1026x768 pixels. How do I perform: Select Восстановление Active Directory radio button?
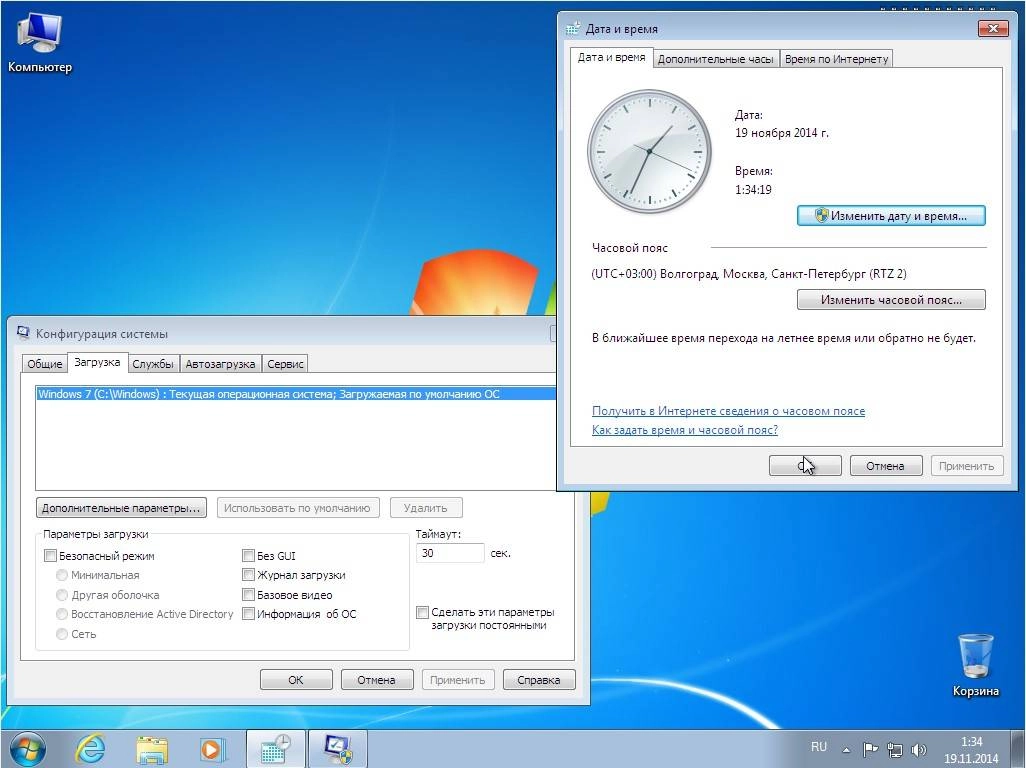[62, 614]
